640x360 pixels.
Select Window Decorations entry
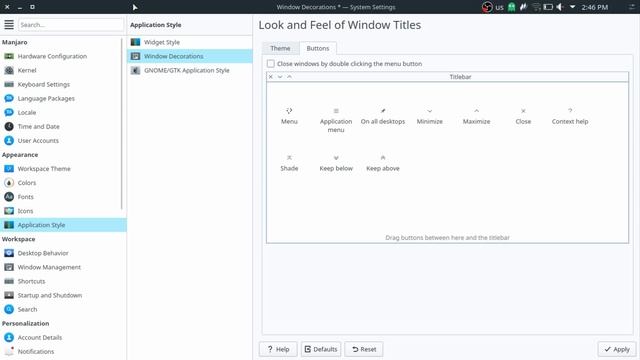click(190, 56)
